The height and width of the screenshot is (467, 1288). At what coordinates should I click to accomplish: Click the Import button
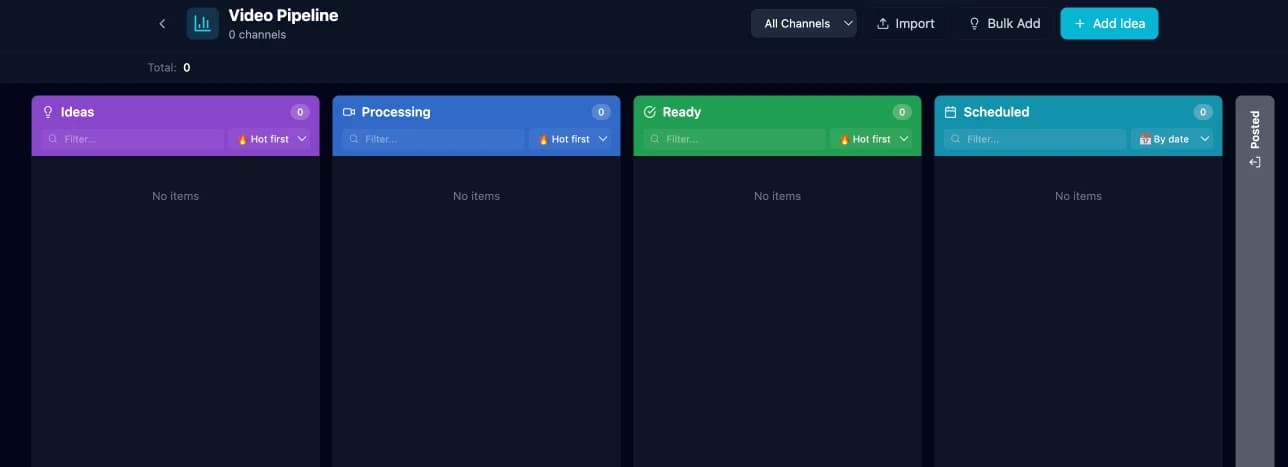pos(906,23)
